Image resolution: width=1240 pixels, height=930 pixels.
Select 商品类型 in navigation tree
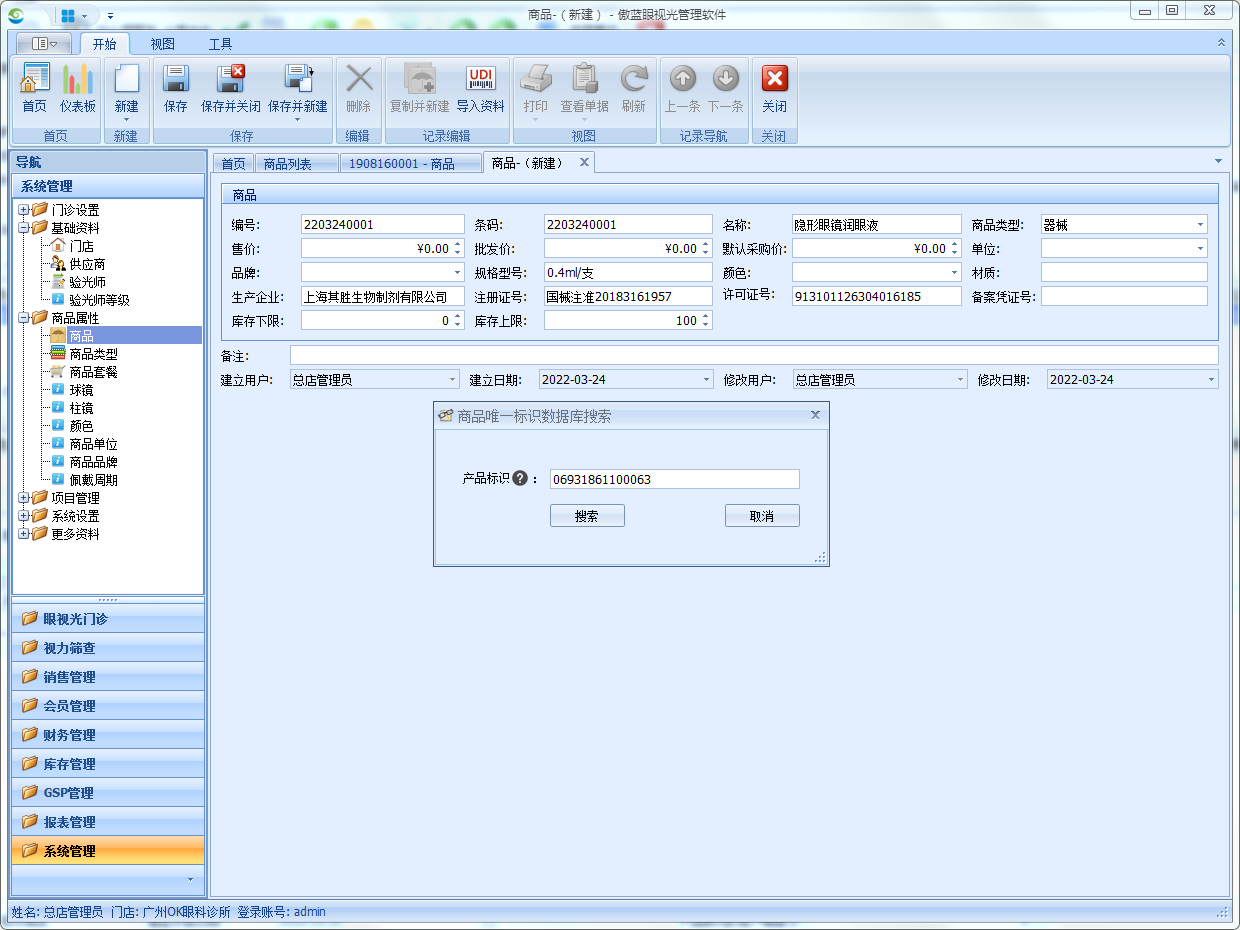click(x=93, y=354)
